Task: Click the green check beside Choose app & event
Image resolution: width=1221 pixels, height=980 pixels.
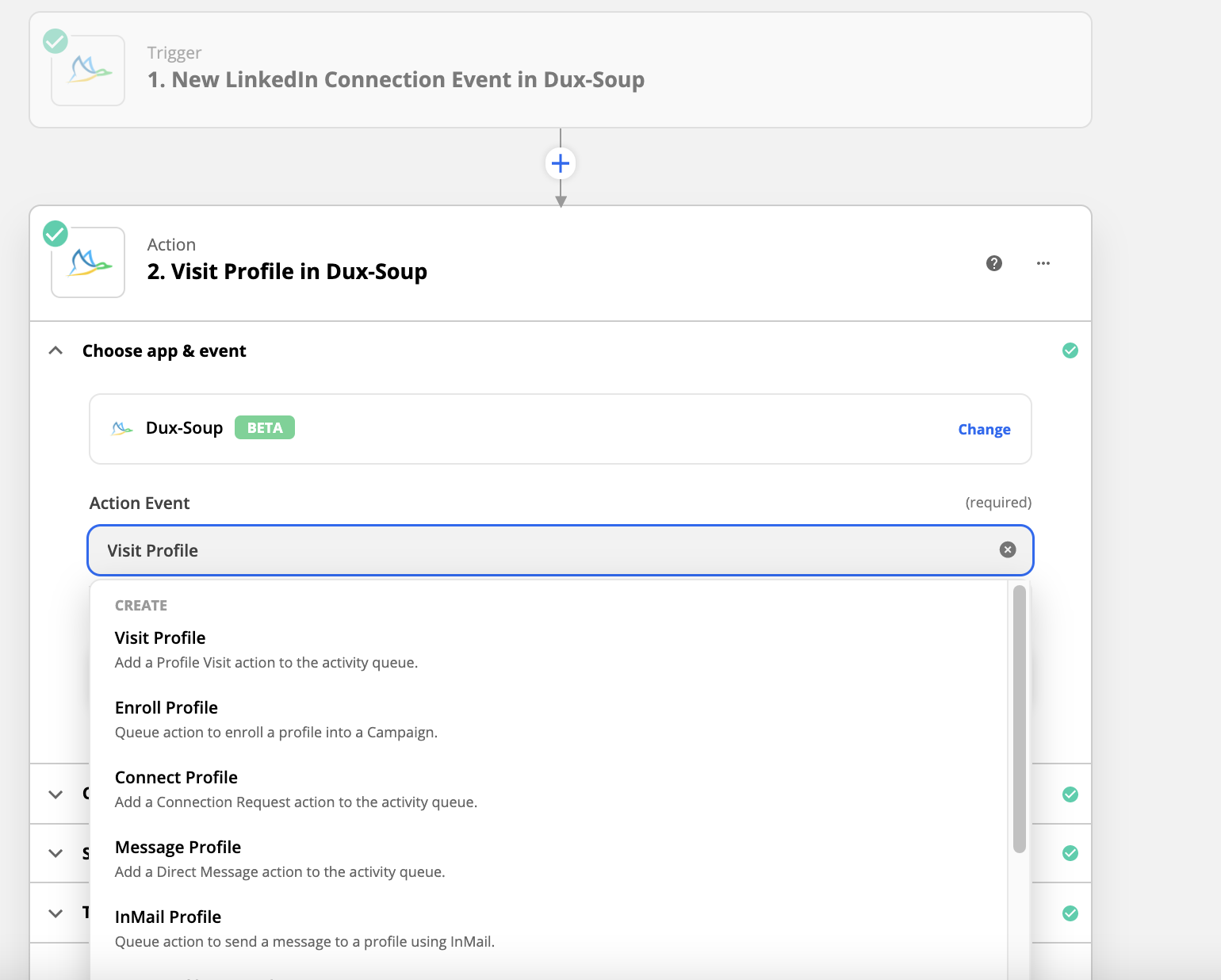Action: click(1070, 350)
